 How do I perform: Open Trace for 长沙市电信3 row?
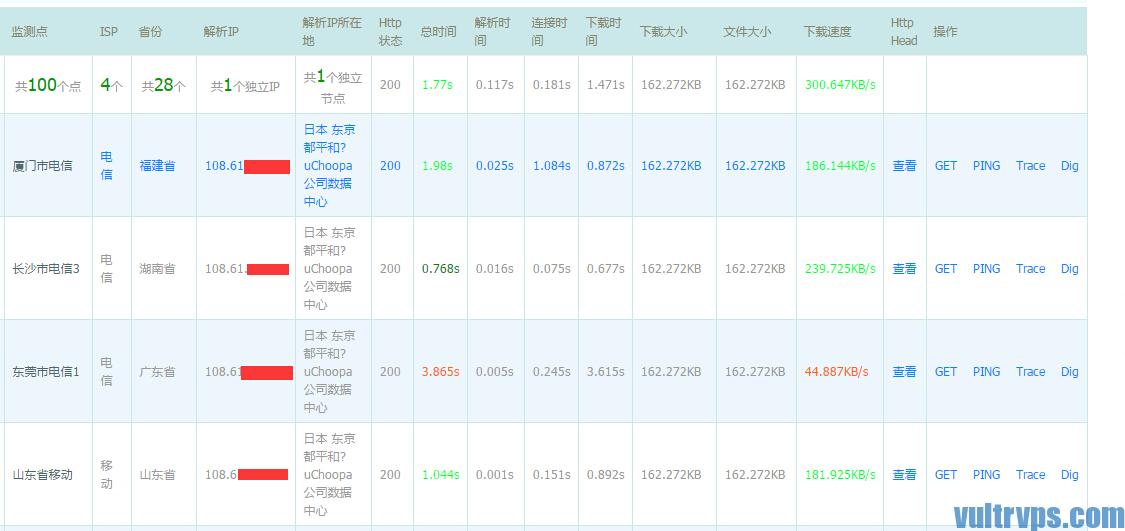pos(1030,269)
